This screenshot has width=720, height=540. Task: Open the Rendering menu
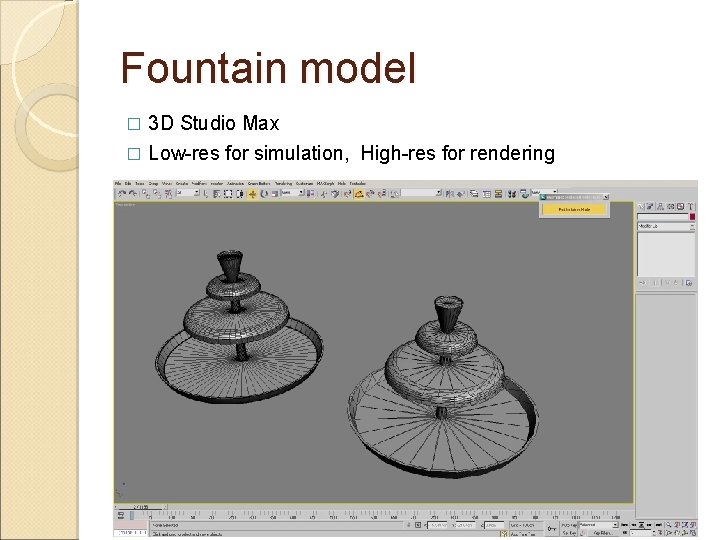283,184
